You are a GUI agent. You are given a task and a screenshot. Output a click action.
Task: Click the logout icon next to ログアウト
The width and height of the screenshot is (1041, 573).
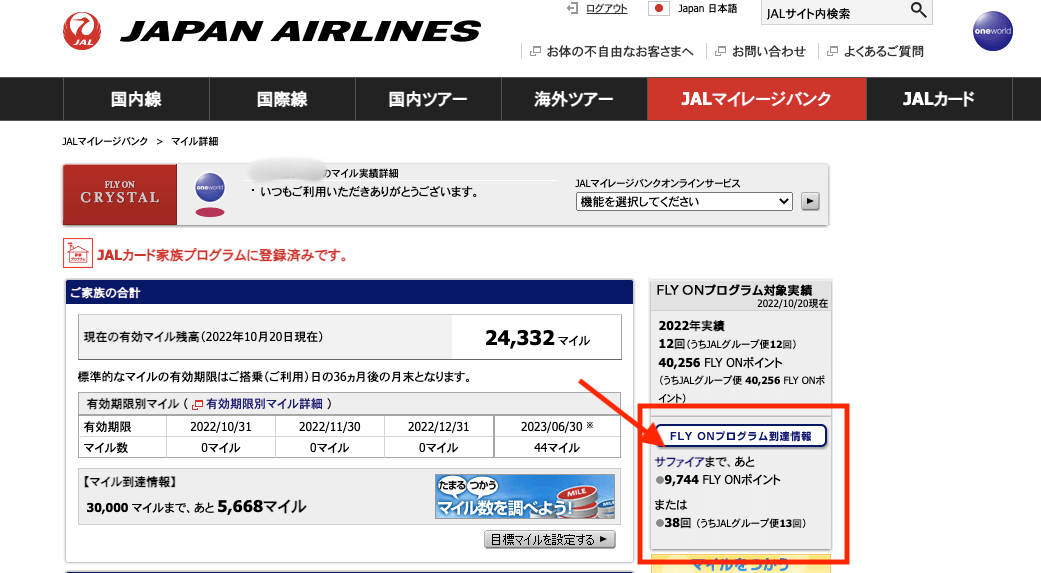pos(572,9)
